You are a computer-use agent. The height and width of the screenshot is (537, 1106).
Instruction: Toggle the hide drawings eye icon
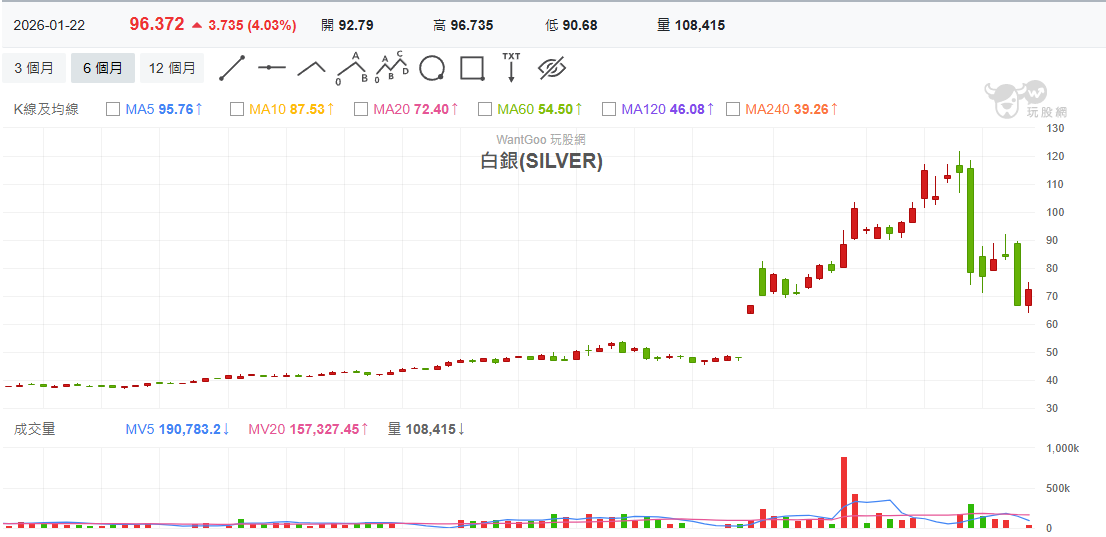click(552, 68)
